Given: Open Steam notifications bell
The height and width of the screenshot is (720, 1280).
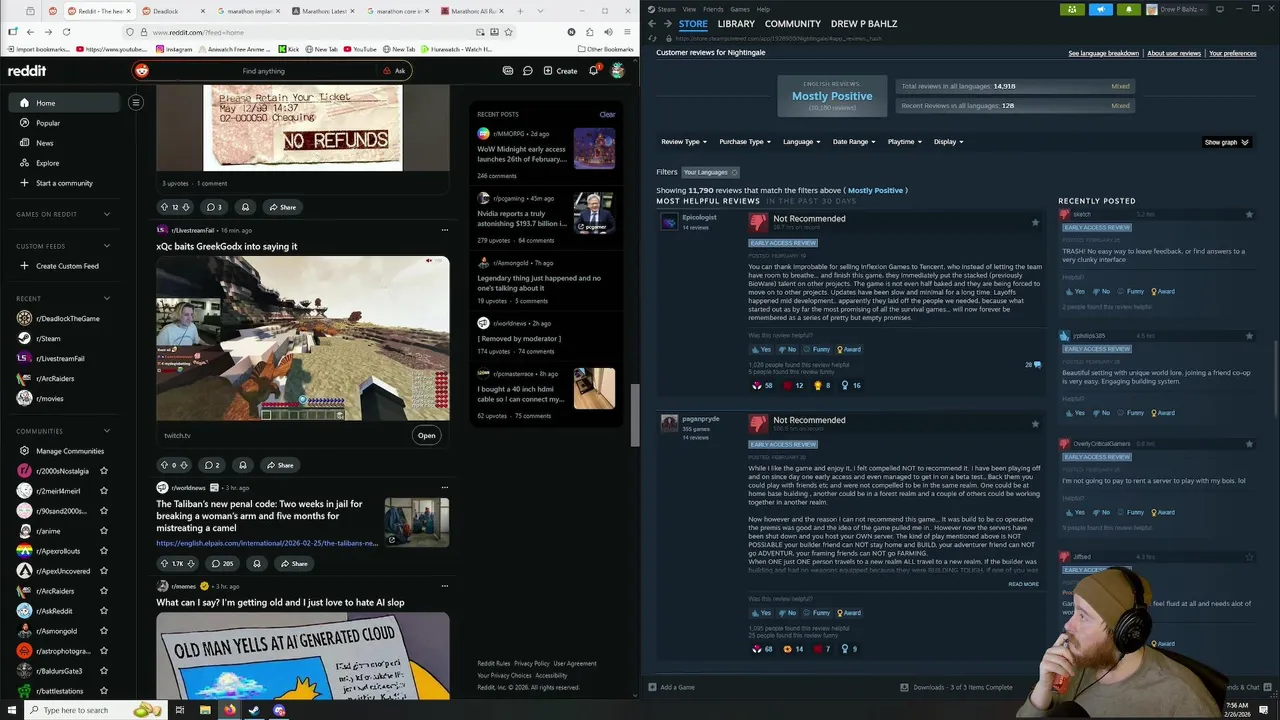Looking at the screenshot, I should coord(1128,9).
